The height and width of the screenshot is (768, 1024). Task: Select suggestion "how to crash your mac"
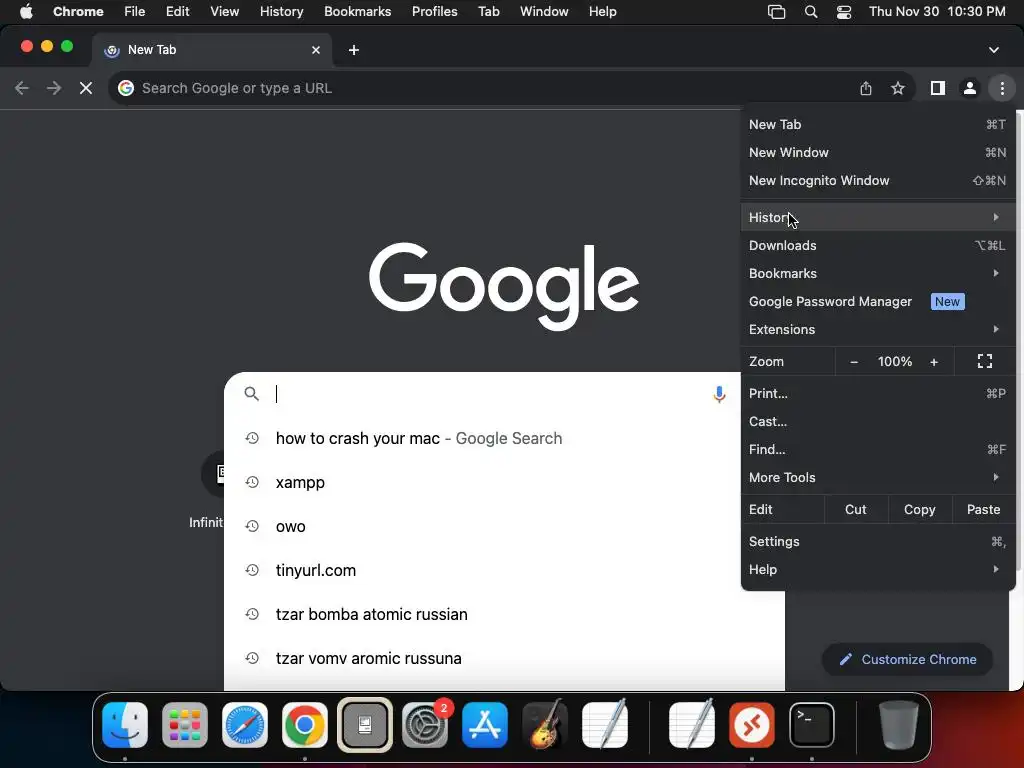504,438
